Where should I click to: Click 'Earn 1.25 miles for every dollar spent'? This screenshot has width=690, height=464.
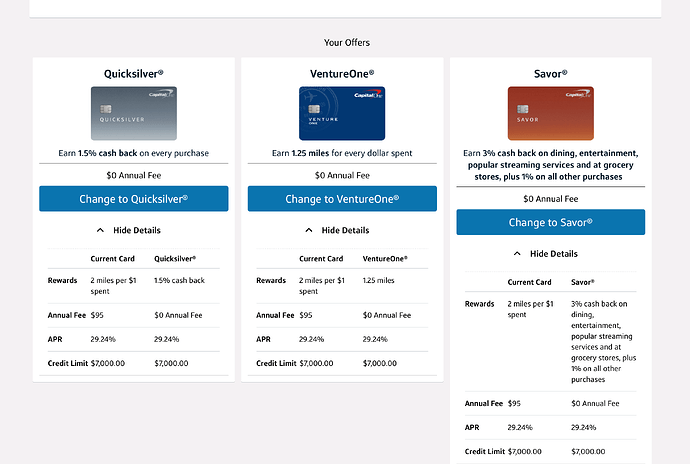342,153
